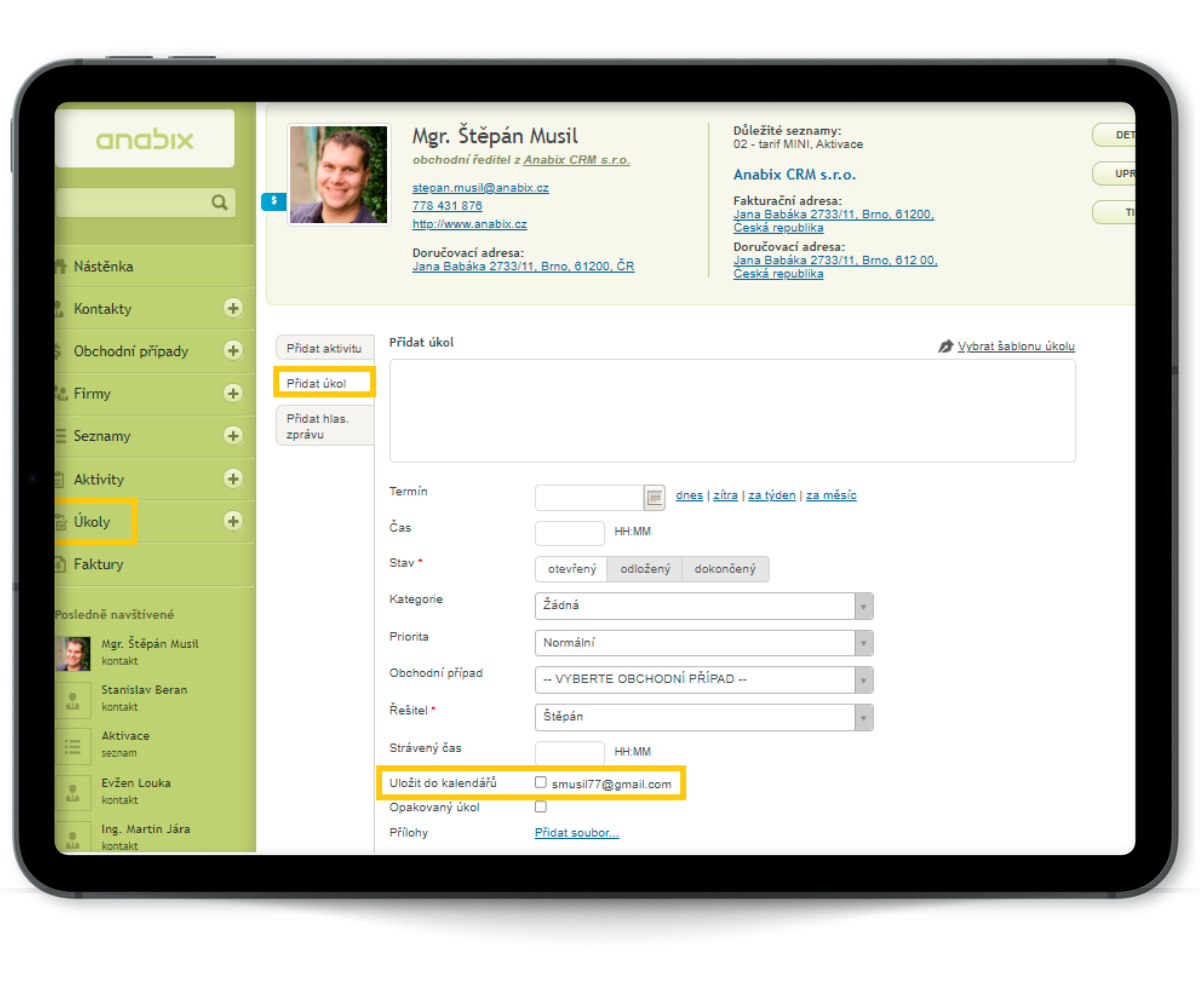Image resolution: width=1200 pixels, height=1000 pixels.
Task: Click the Vybrat šablonu úkolu link
Action: [x=1016, y=346]
